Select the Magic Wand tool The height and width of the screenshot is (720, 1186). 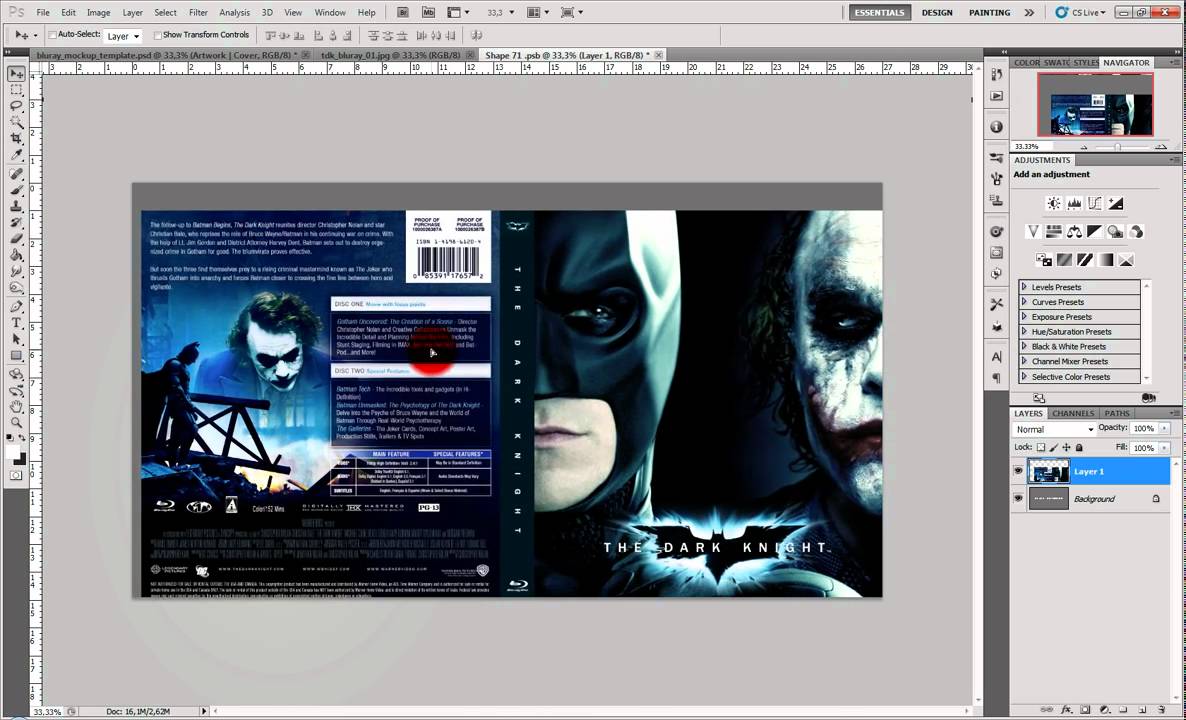[x=16, y=123]
